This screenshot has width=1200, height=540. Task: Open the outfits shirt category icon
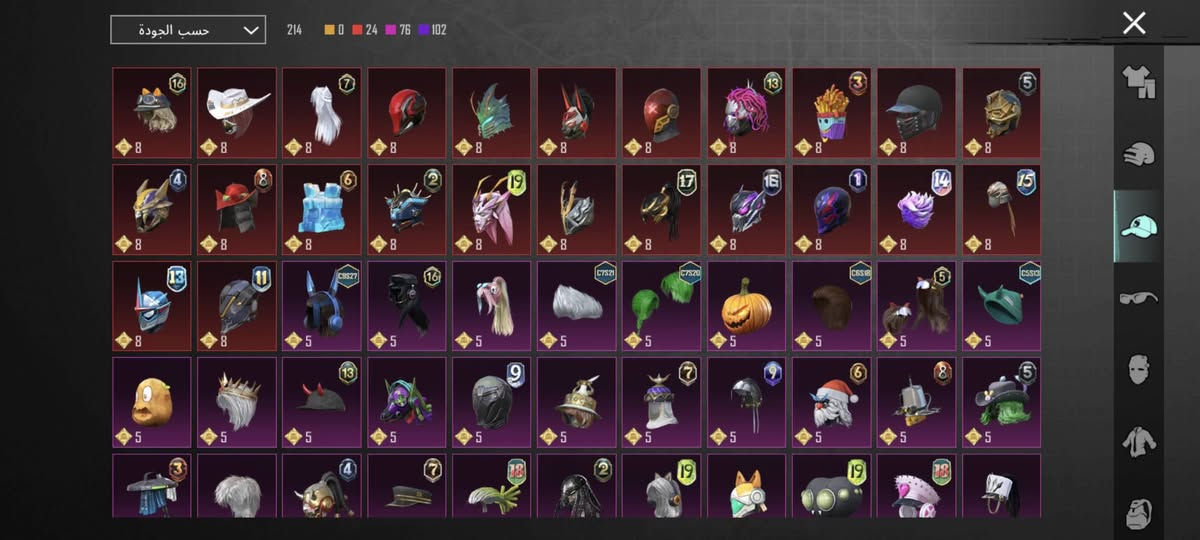(x=1138, y=84)
